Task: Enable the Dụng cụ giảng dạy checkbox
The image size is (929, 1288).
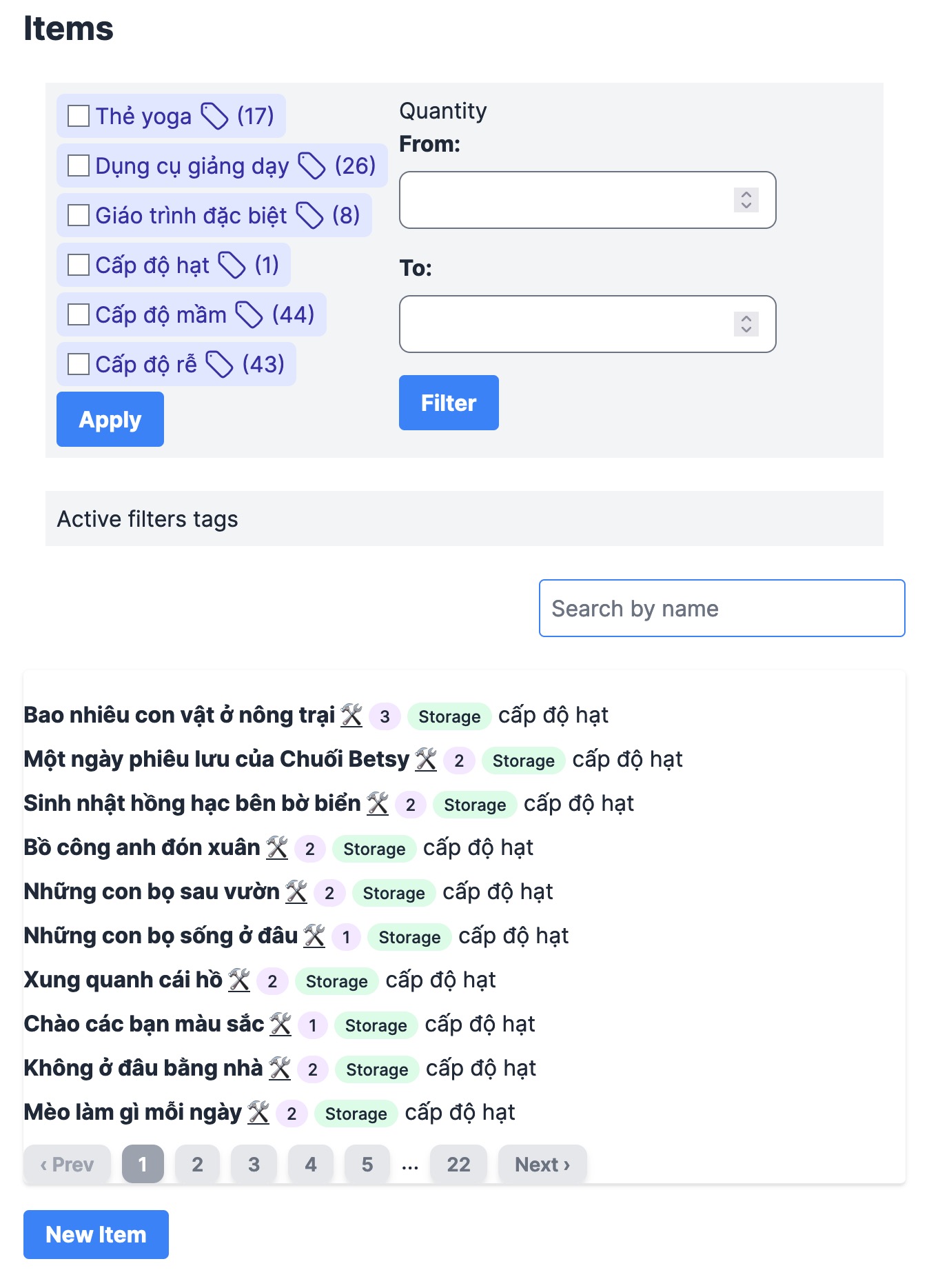Action: coord(79,165)
